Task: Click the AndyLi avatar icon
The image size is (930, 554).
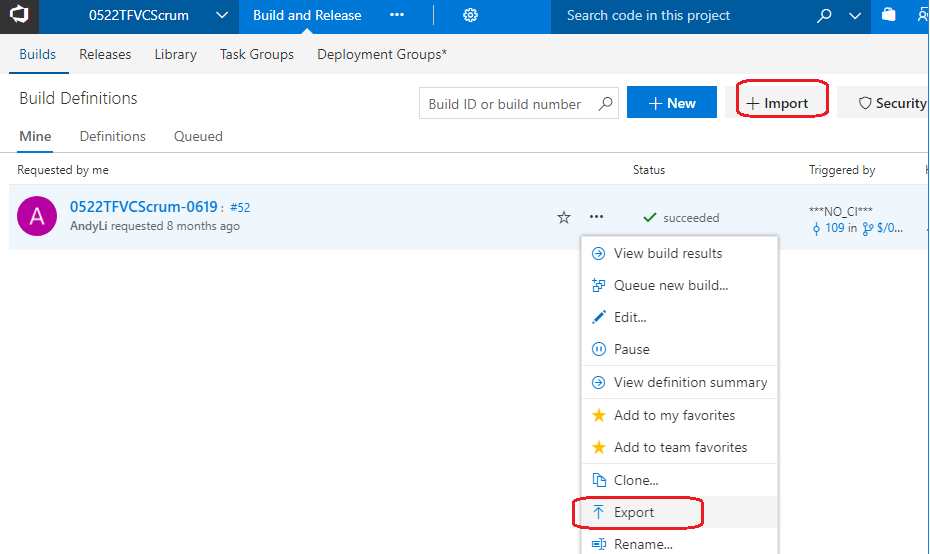Action: (x=37, y=216)
